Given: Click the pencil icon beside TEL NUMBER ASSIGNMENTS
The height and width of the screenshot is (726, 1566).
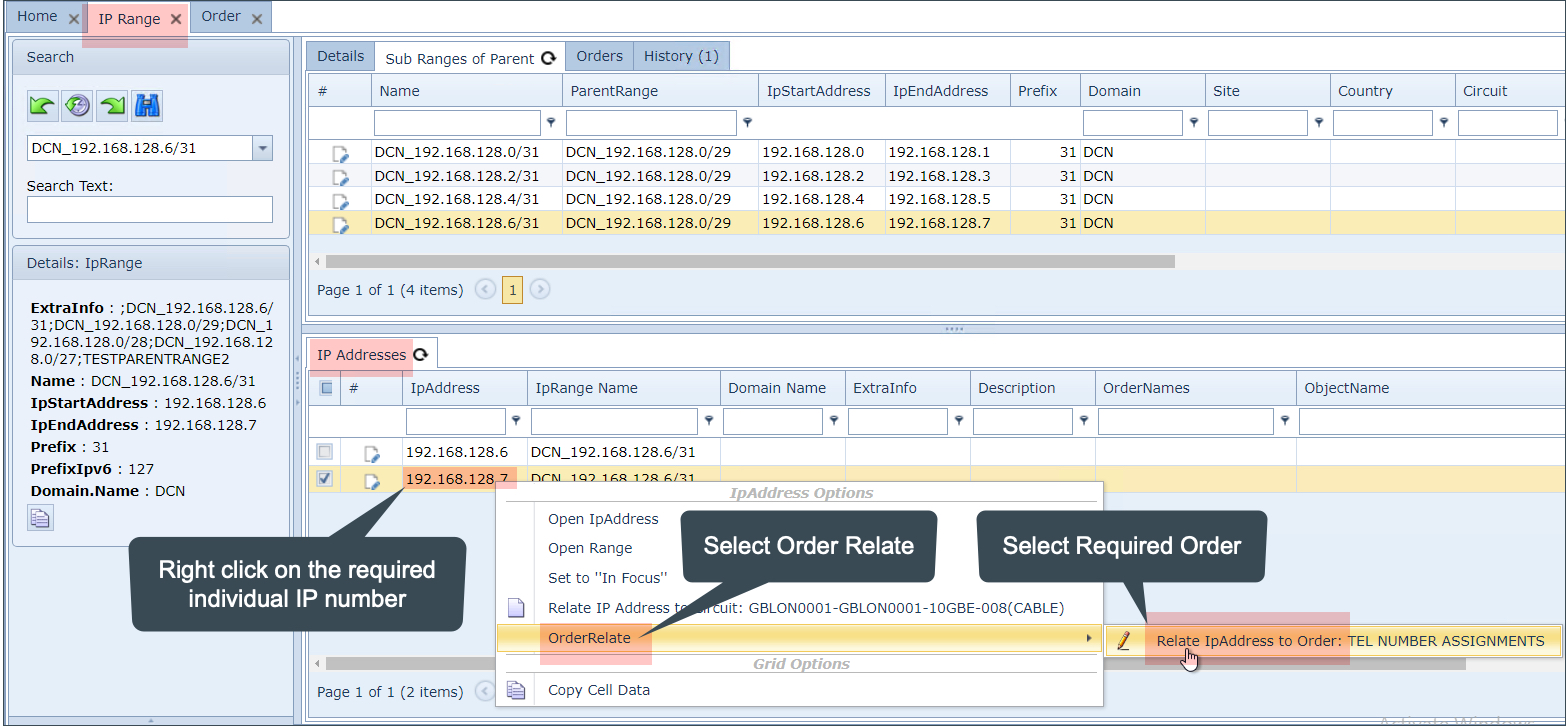Looking at the screenshot, I should click(1124, 641).
